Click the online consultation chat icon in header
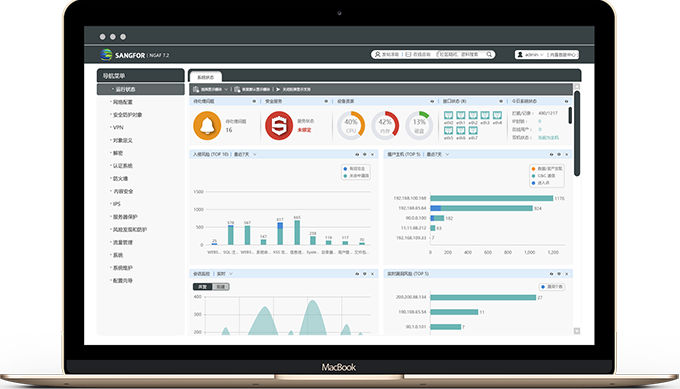Viewport: 680px width, 389px height. [408, 54]
